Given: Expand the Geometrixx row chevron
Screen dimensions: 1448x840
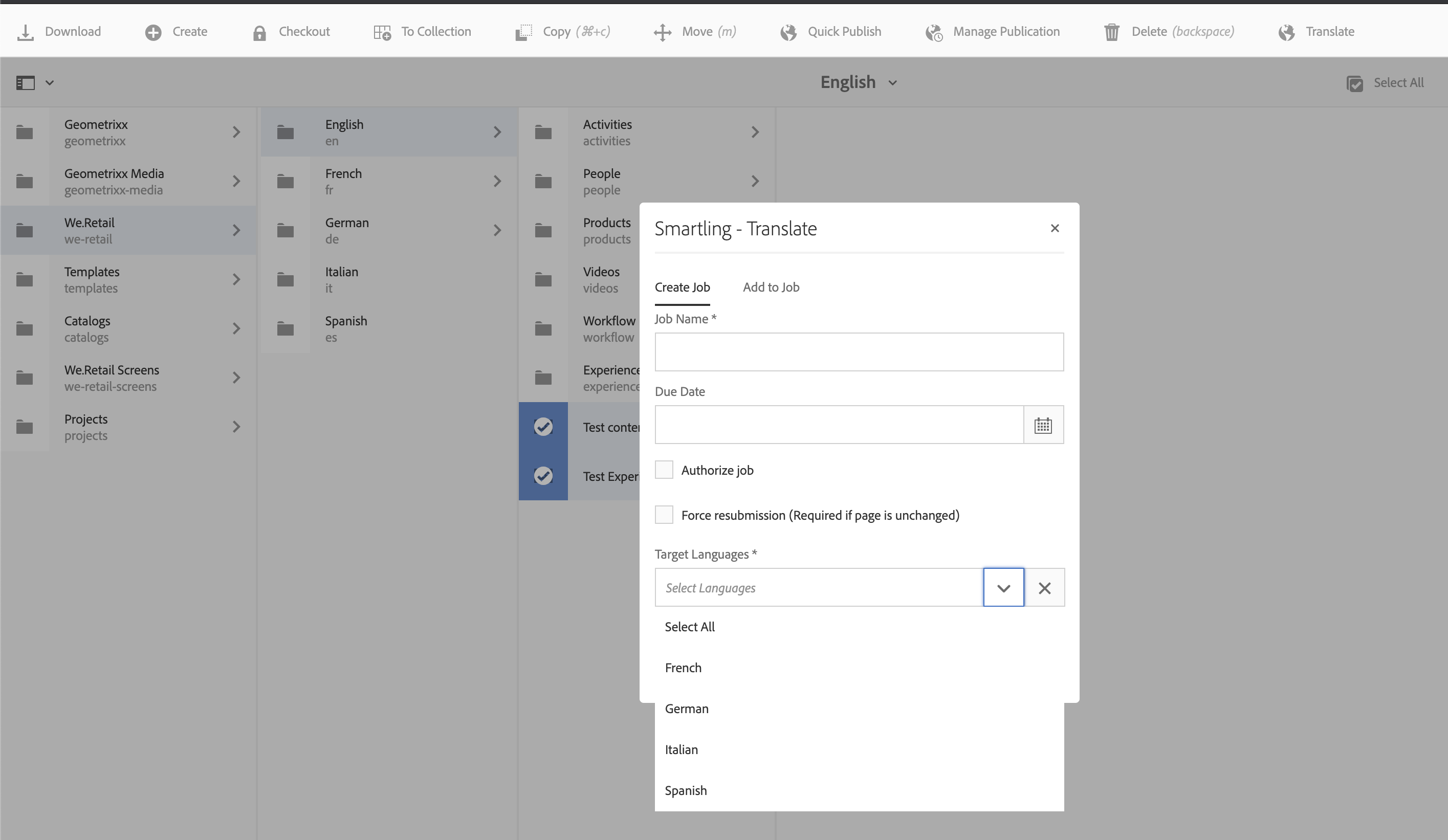Looking at the screenshot, I should pos(236,132).
